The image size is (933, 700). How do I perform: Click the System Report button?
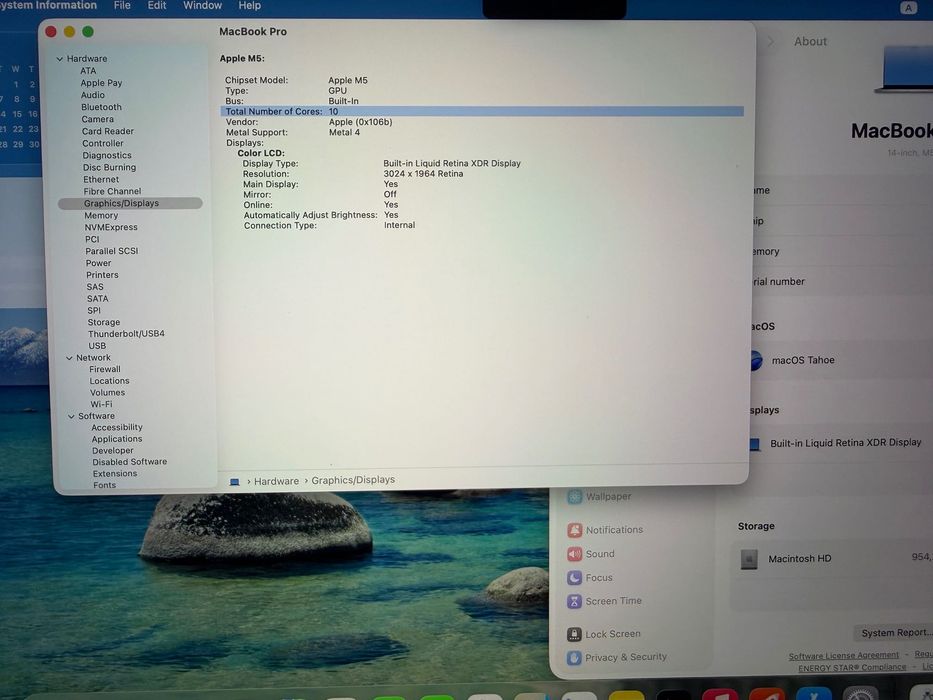pyautogui.click(x=894, y=633)
